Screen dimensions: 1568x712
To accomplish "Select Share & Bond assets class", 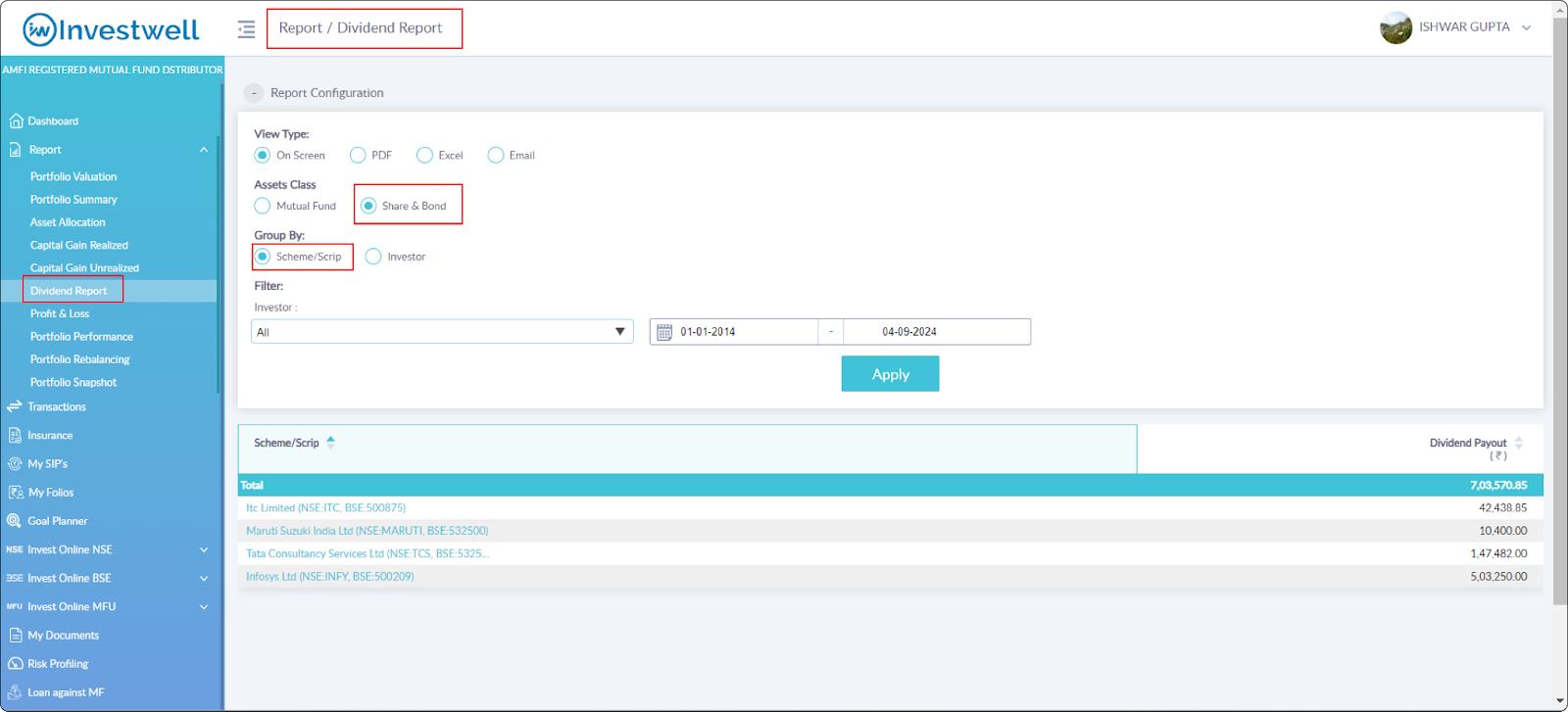I will coord(368,207).
